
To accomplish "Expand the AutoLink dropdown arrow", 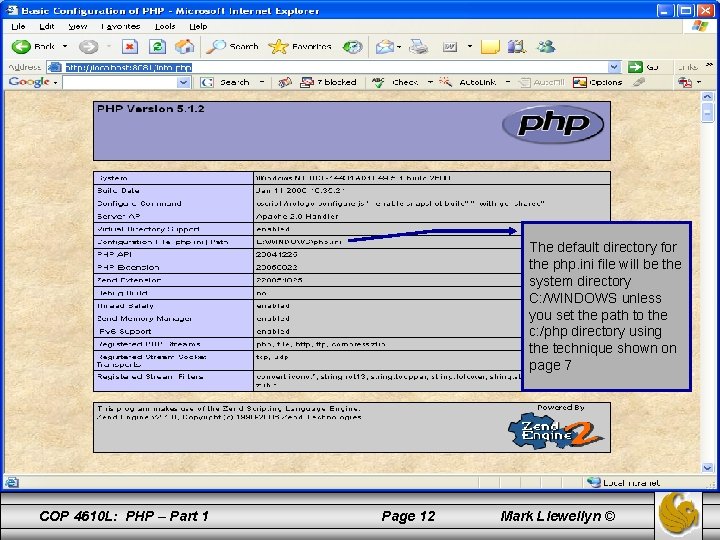I will [x=508, y=82].
